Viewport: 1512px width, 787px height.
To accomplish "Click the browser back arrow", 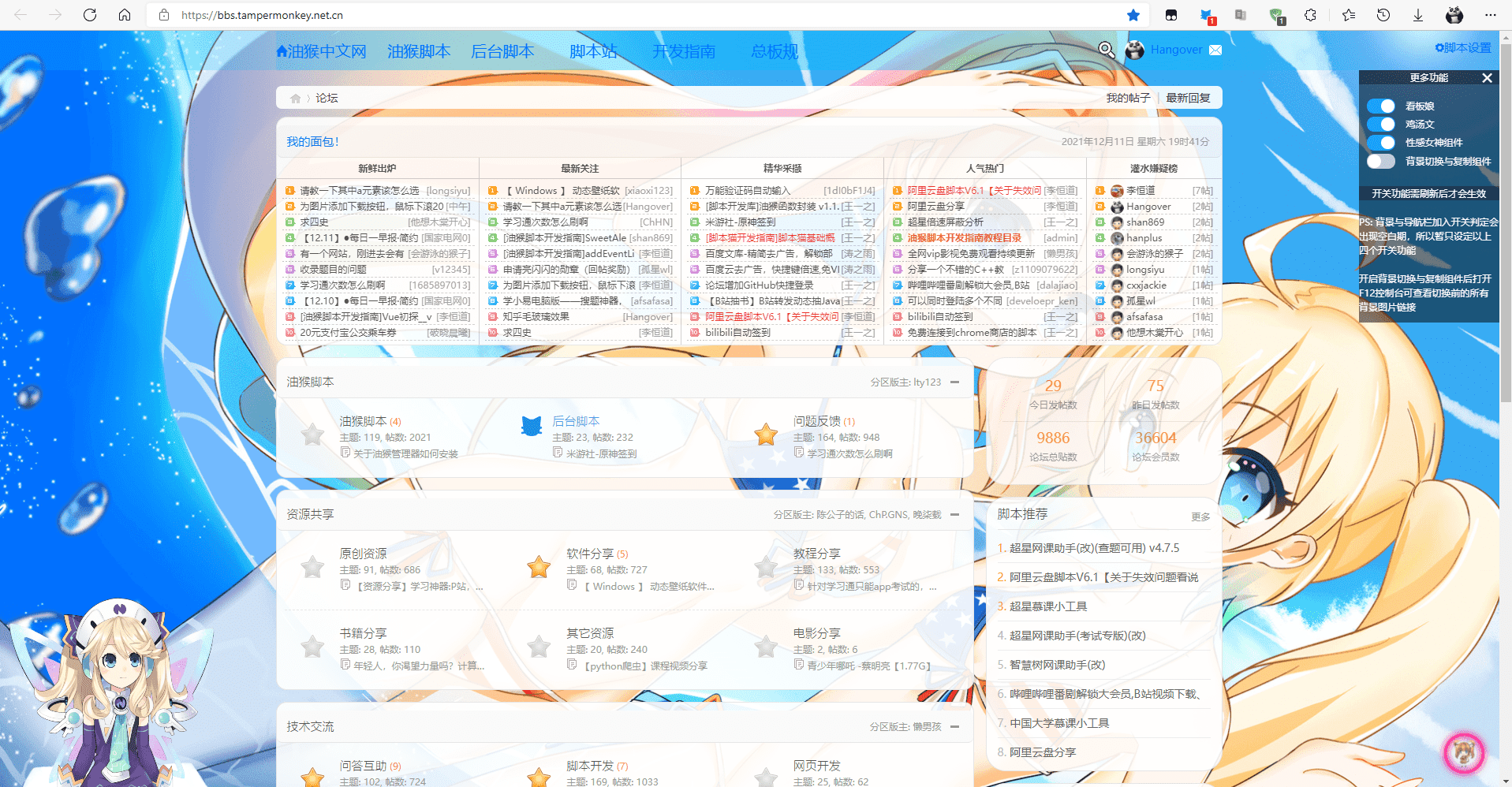I will pos(21,15).
